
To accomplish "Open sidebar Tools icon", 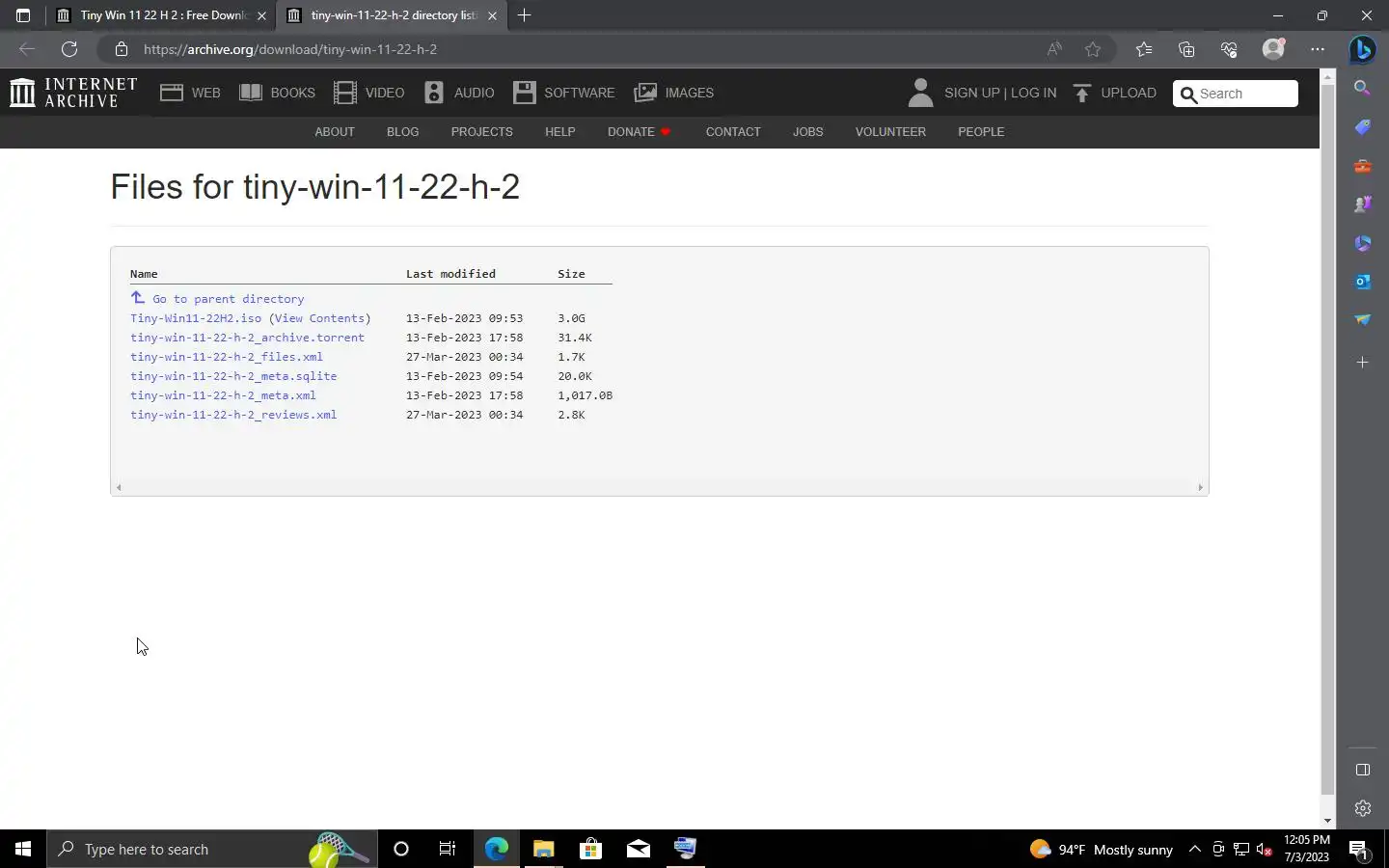I will tap(1362, 166).
